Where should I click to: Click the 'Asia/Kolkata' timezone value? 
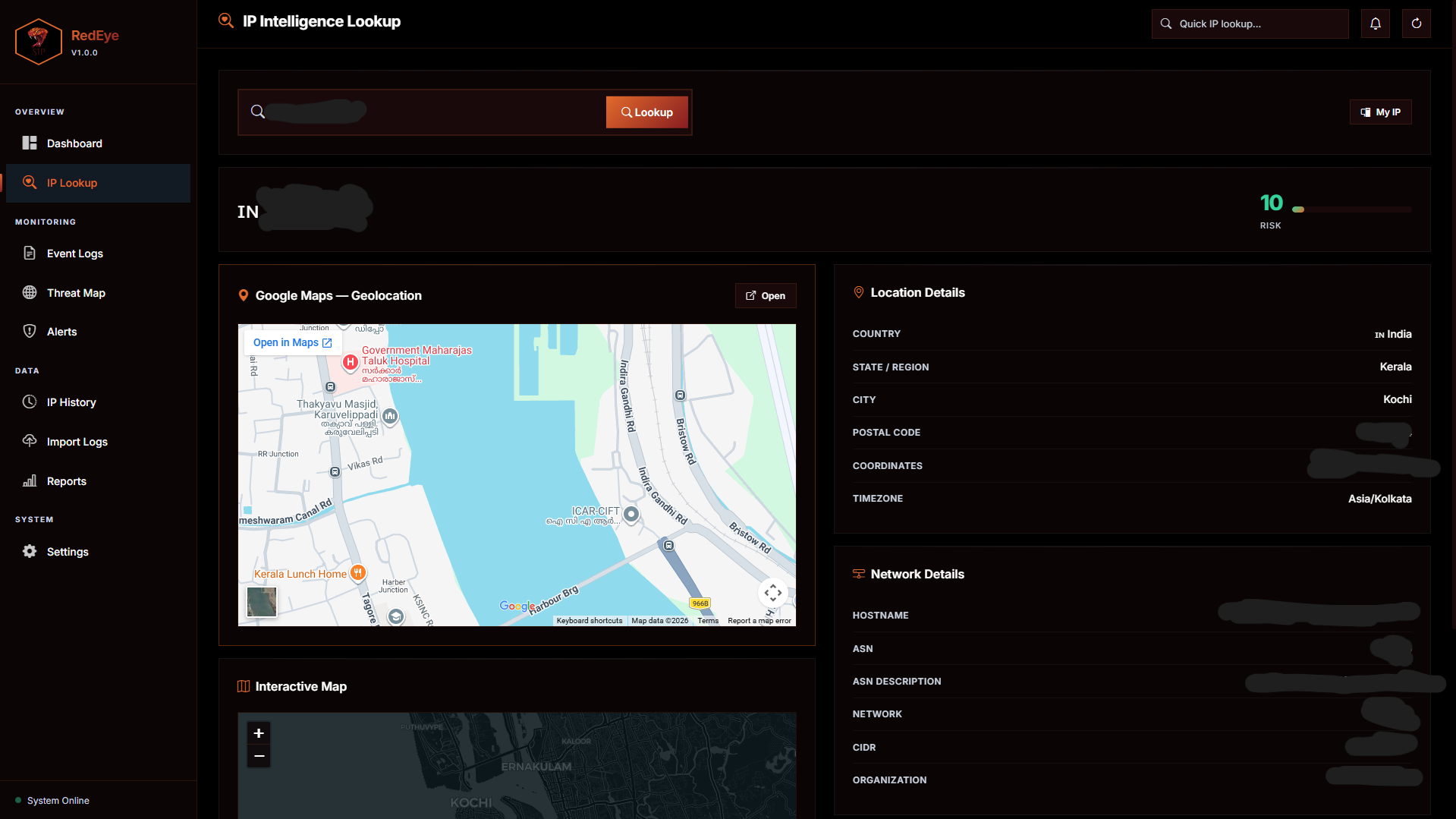1379,499
